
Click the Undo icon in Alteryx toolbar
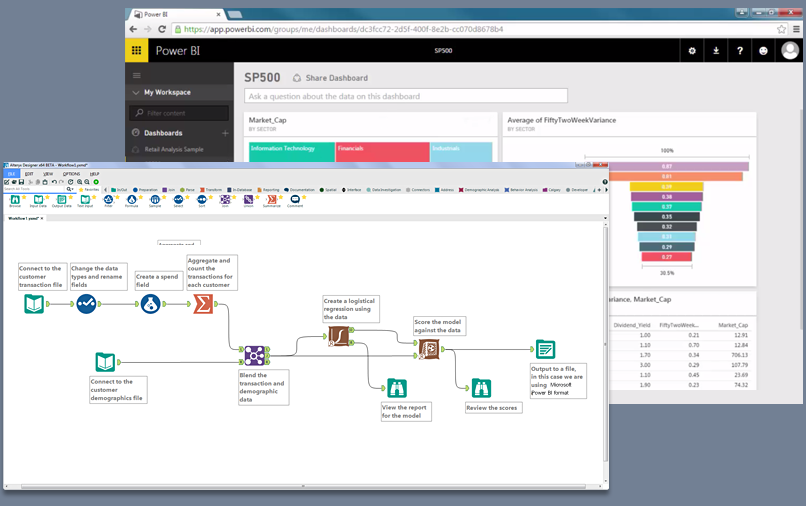coord(54,182)
